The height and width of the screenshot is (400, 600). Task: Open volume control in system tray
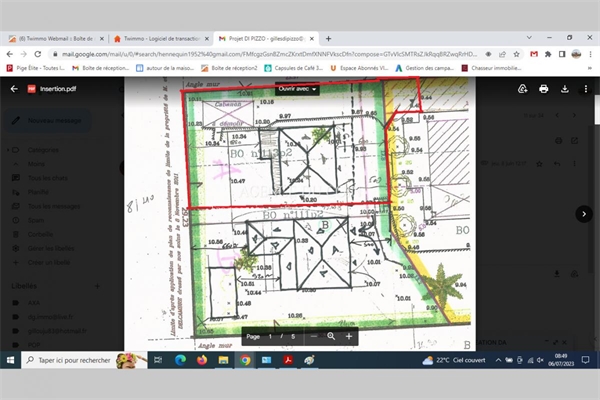pyautogui.click(x=540, y=360)
